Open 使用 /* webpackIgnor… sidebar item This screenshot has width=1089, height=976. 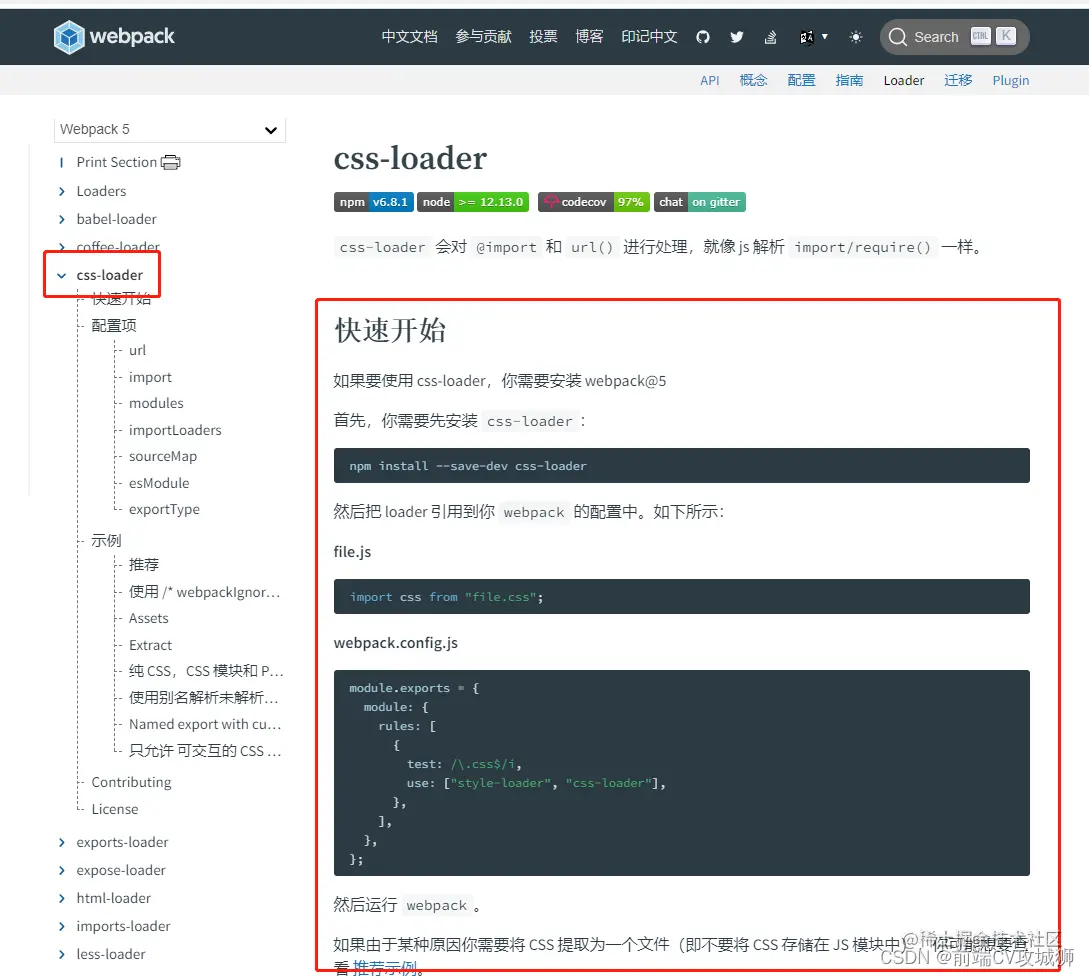204,592
